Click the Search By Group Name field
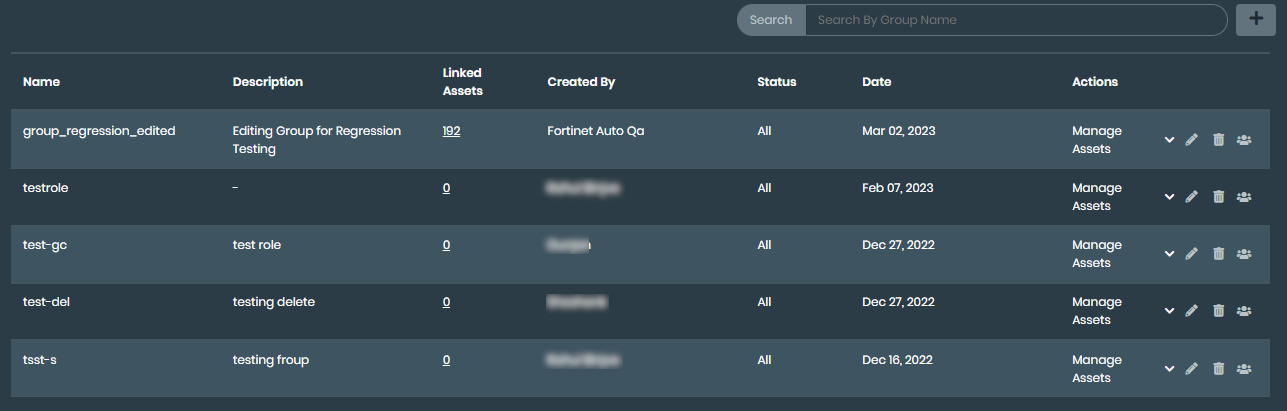This screenshot has height=411, width=1287. [1015, 20]
